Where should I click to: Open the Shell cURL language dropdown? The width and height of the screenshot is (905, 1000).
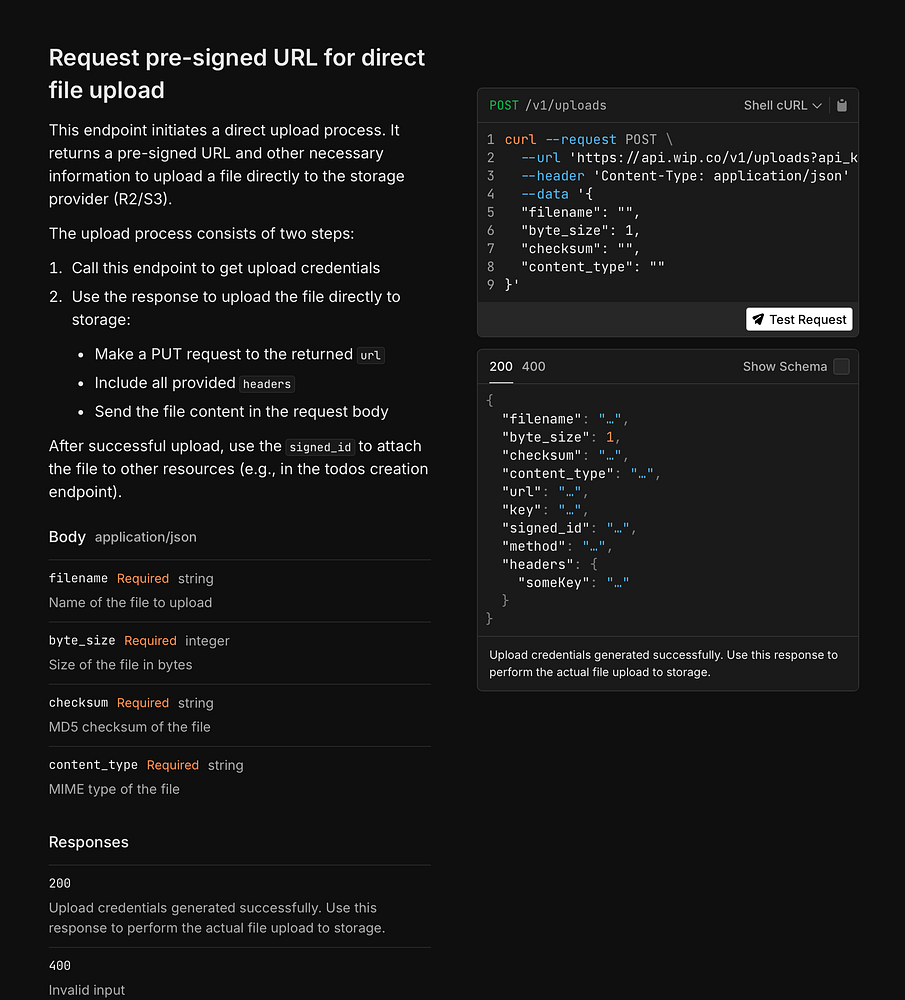tap(782, 105)
